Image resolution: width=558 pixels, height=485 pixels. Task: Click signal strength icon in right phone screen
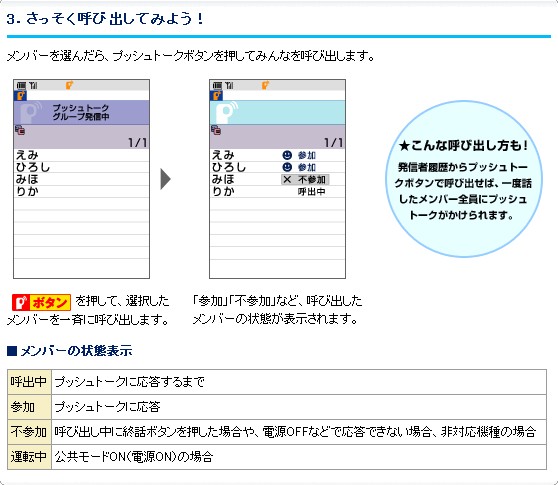[x=229, y=85]
